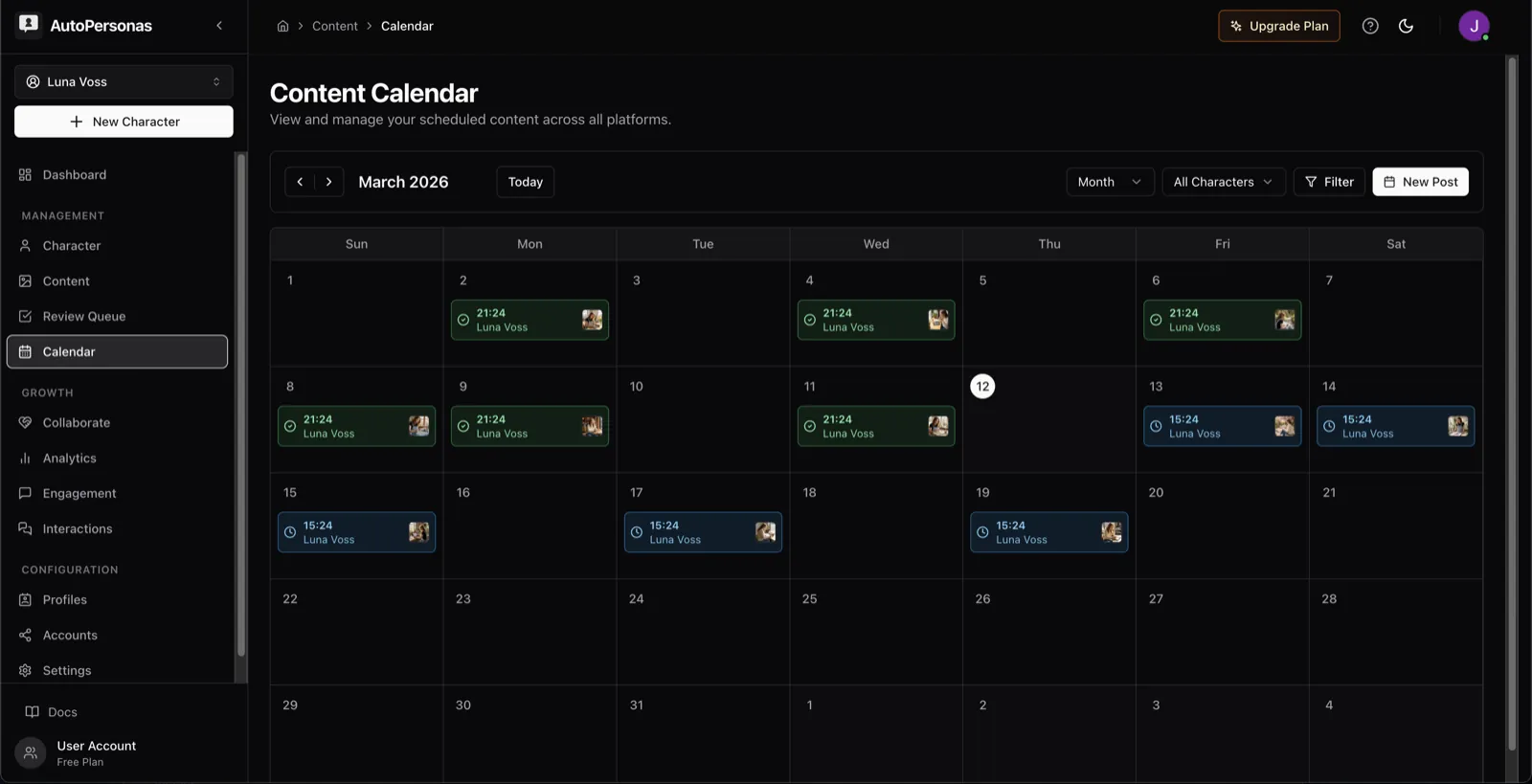The image size is (1532, 784).
Task: Click the Content breadcrumb link
Action: (334, 26)
